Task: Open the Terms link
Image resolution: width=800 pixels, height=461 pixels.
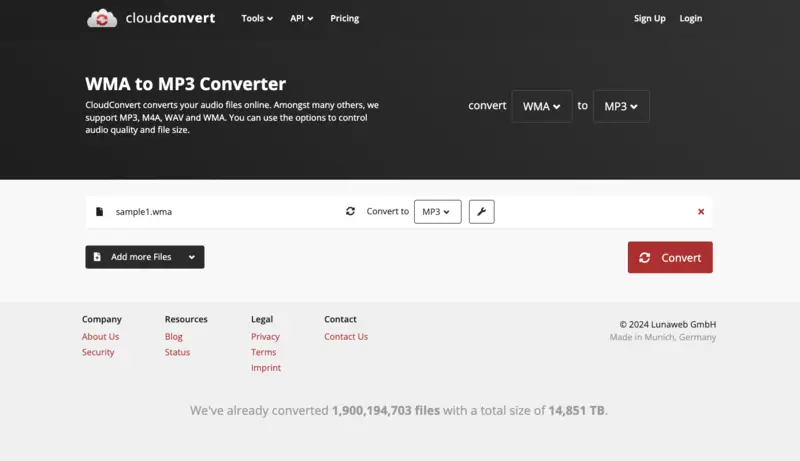Action: [263, 352]
